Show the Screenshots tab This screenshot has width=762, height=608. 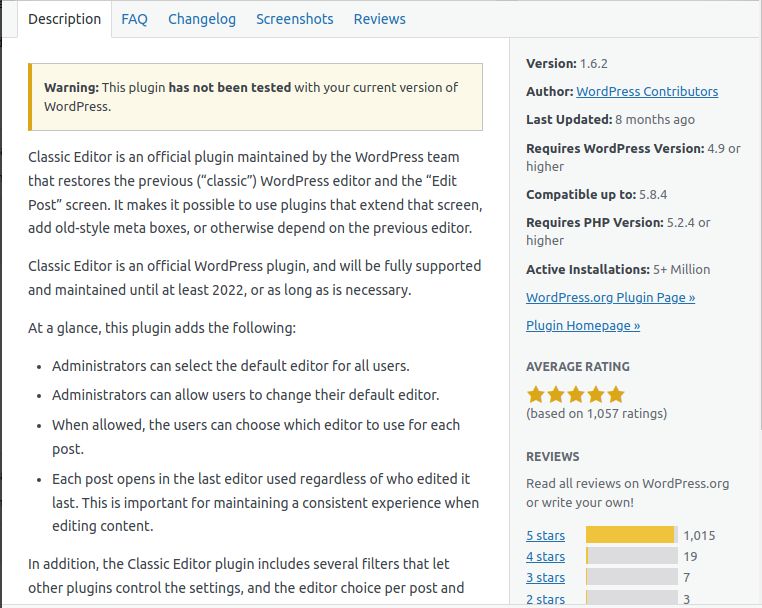click(x=294, y=19)
